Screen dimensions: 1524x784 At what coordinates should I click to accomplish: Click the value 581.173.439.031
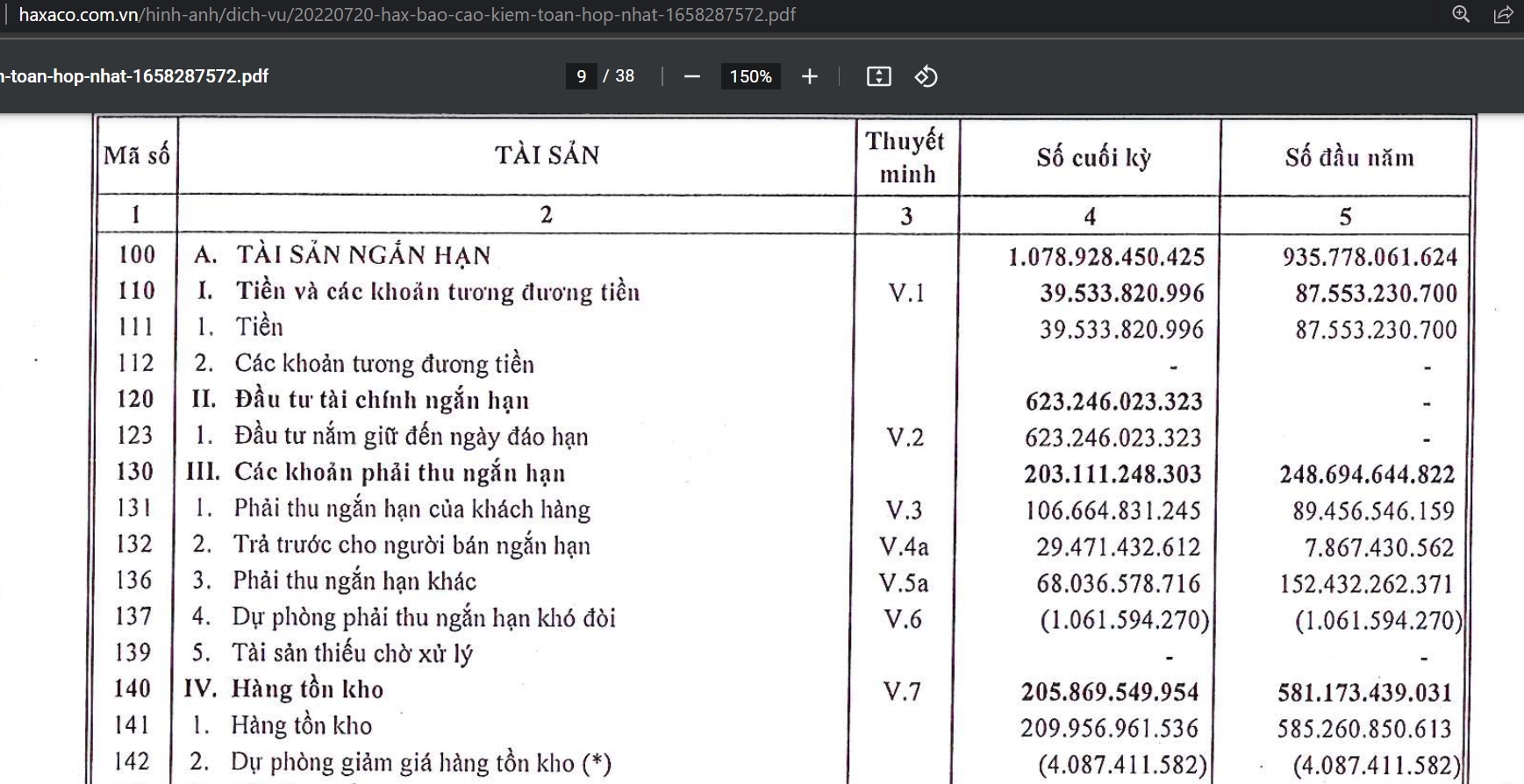pos(1365,693)
